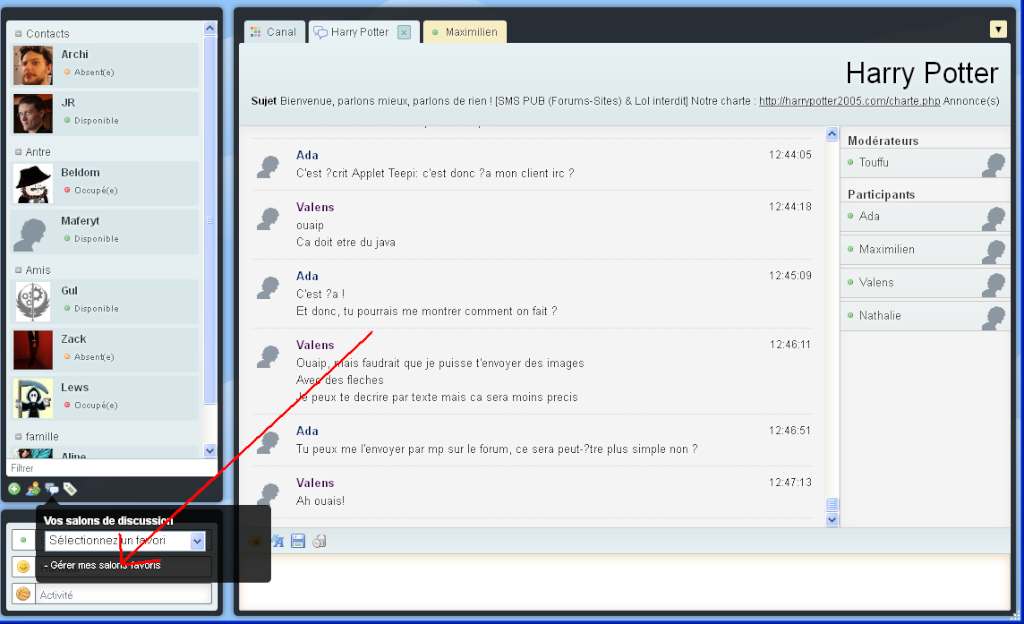The height and width of the screenshot is (624, 1024).
Task: Click the save conversation floppy disk icon
Action: coord(298,541)
